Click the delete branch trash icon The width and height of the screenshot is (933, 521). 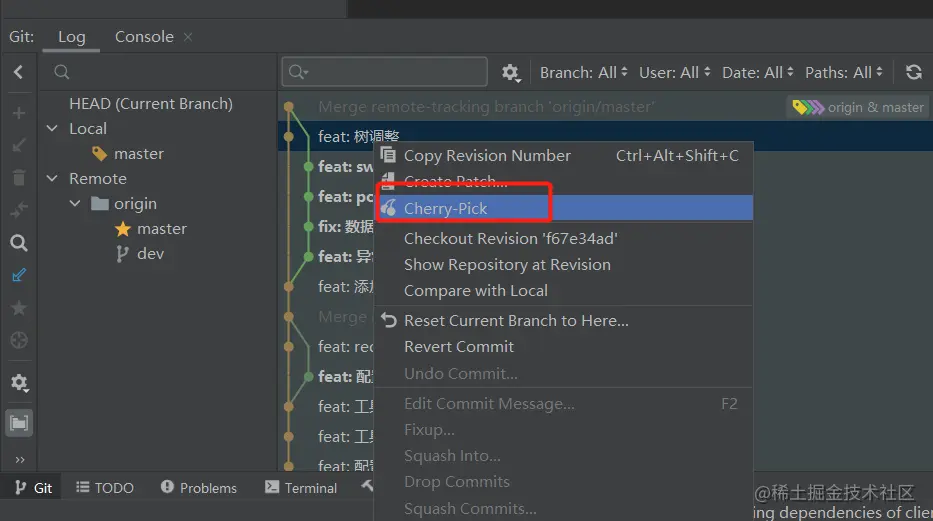[x=19, y=177]
